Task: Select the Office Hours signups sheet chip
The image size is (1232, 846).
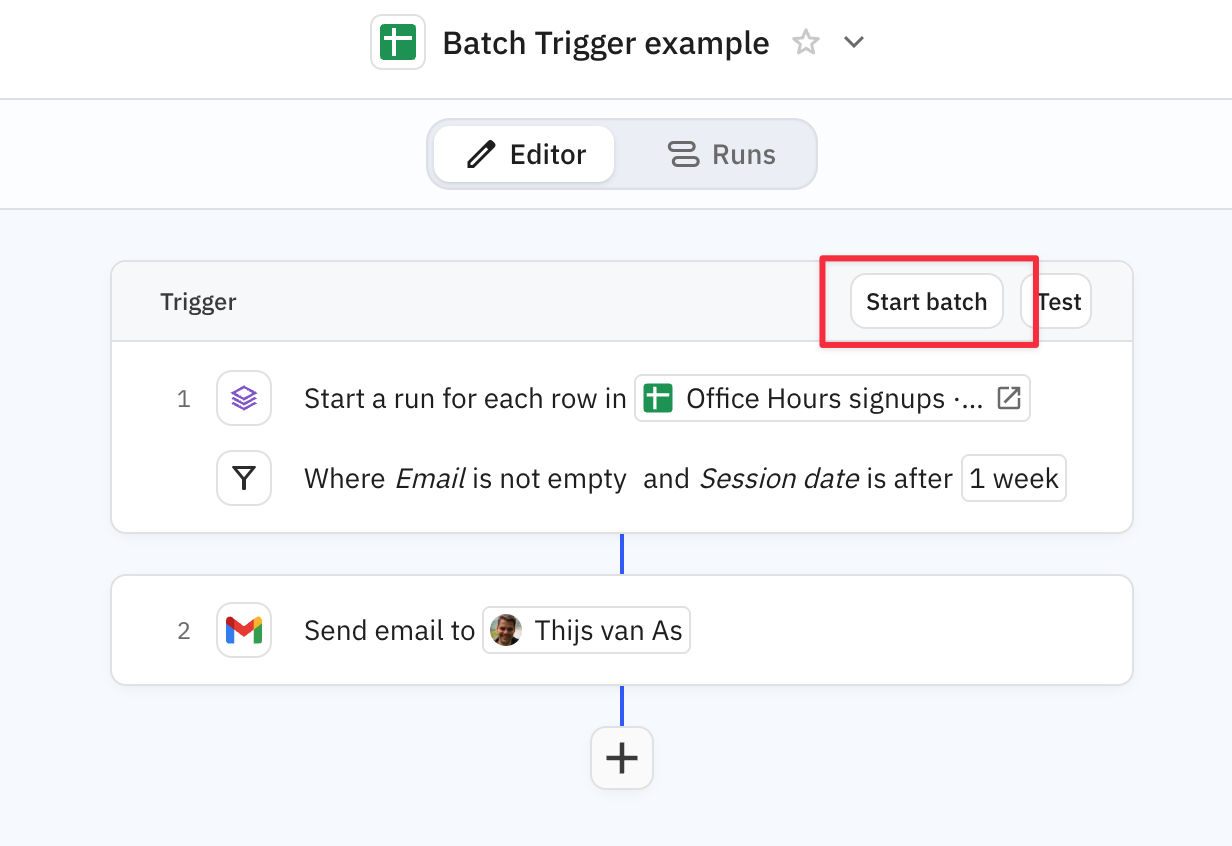Action: [815, 399]
